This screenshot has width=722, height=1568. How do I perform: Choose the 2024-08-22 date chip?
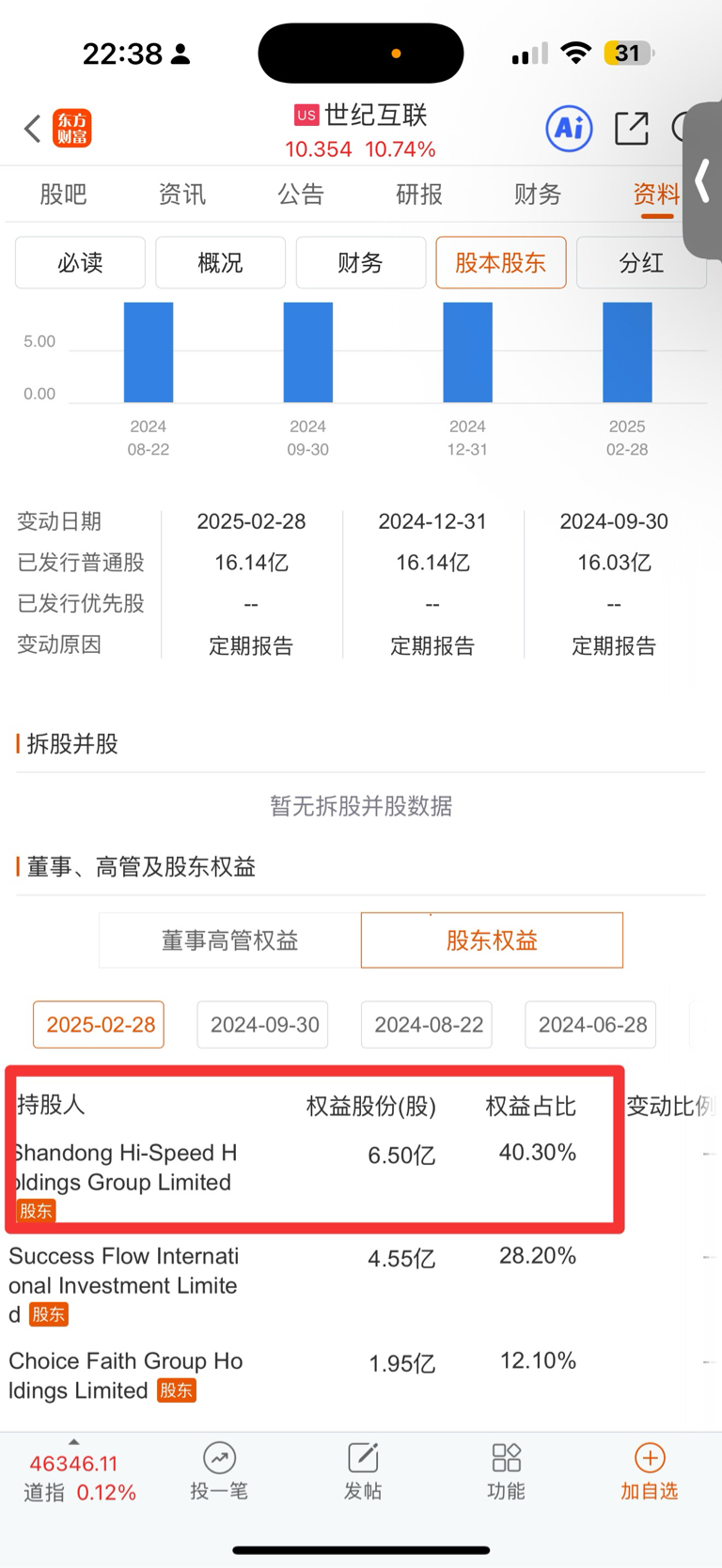pyautogui.click(x=429, y=1025)
